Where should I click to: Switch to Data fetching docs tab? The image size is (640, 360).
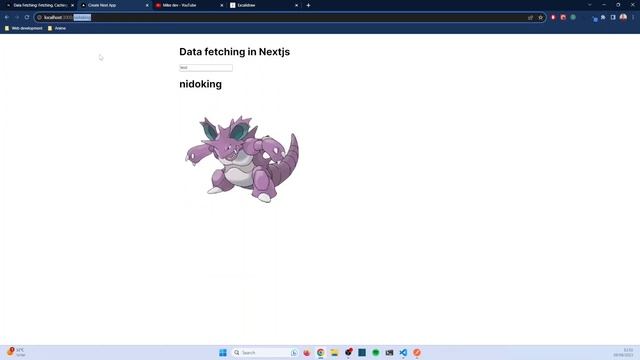(39, 5)
